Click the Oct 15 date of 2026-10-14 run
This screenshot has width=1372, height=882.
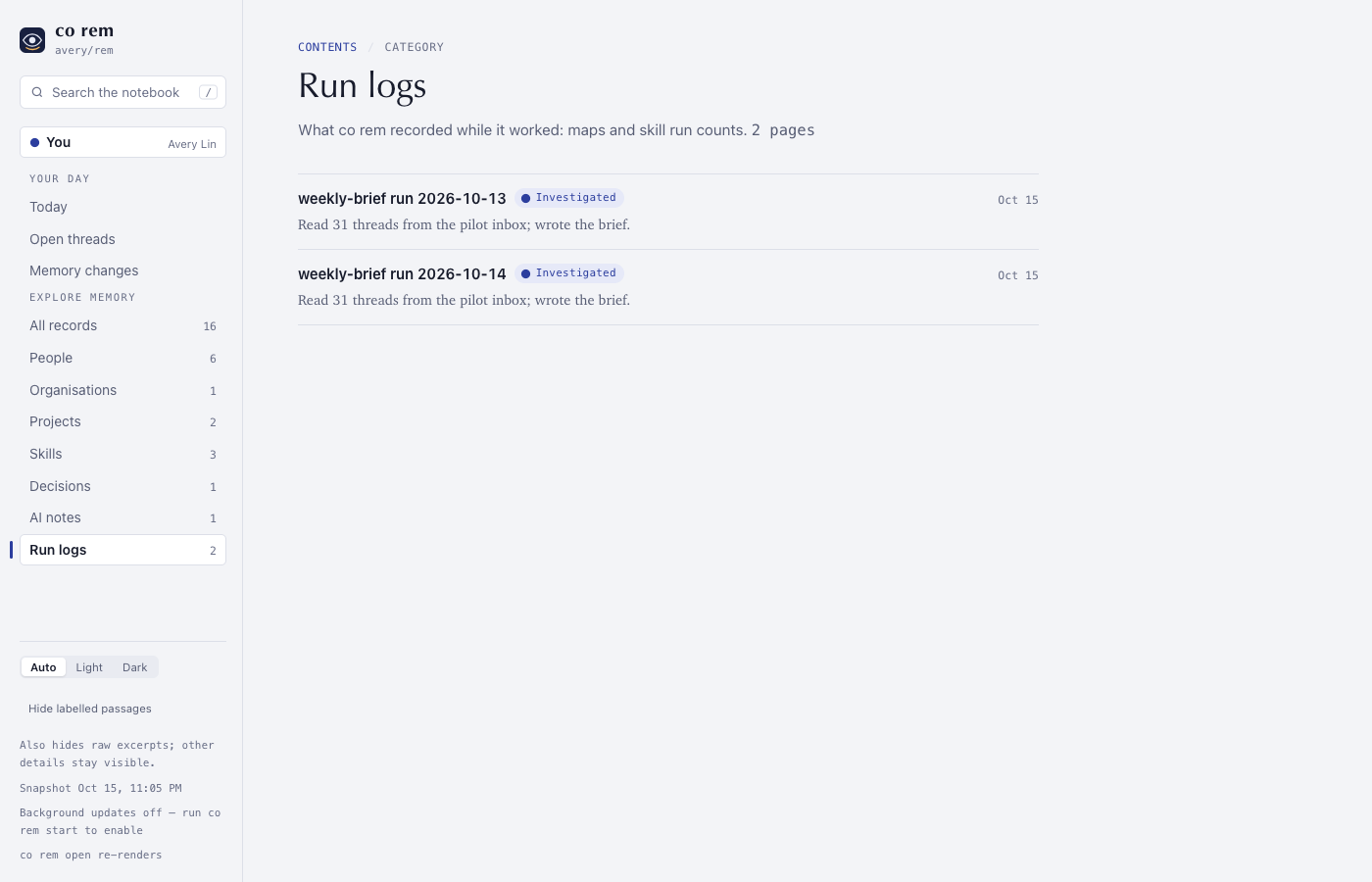pyautogui.click(x=1018, y=275)
